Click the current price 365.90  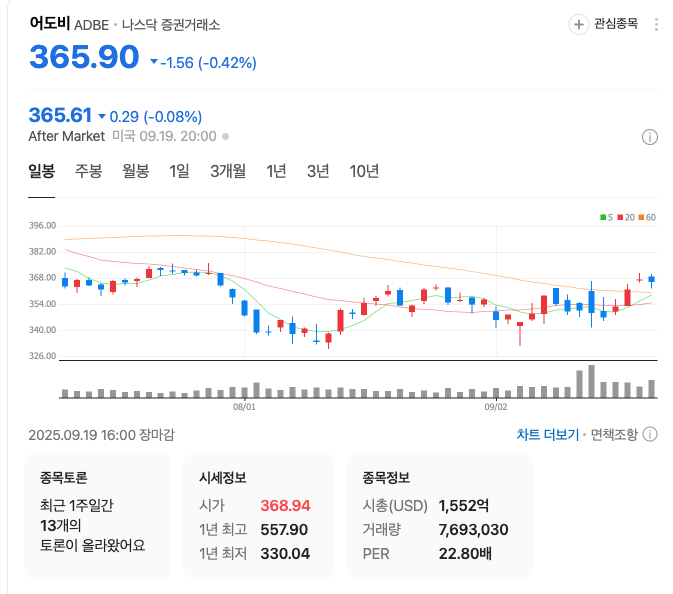84,57
